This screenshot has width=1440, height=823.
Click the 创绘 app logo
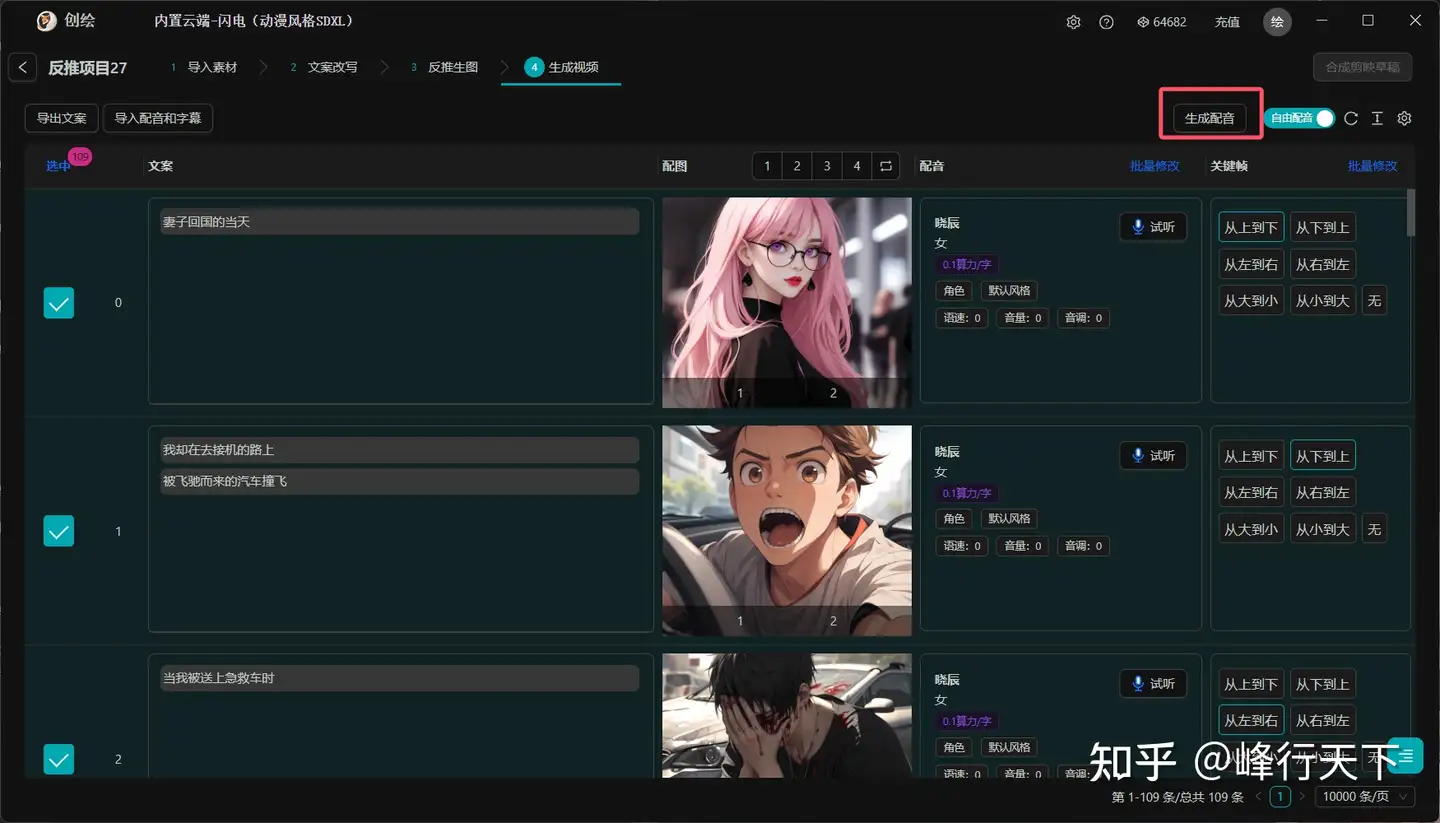(x=46, y=21)
